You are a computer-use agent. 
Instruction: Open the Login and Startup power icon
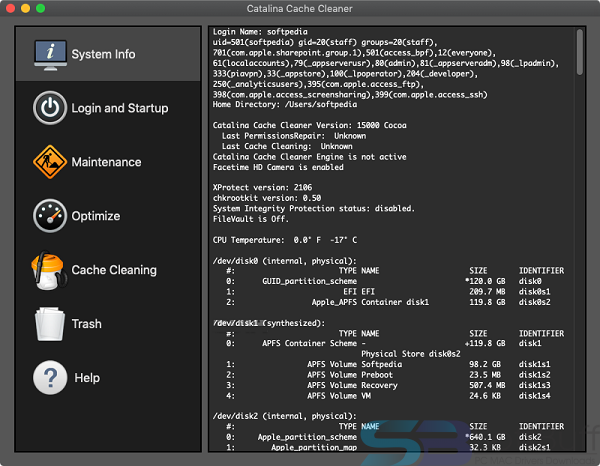[x=50, y=108]
